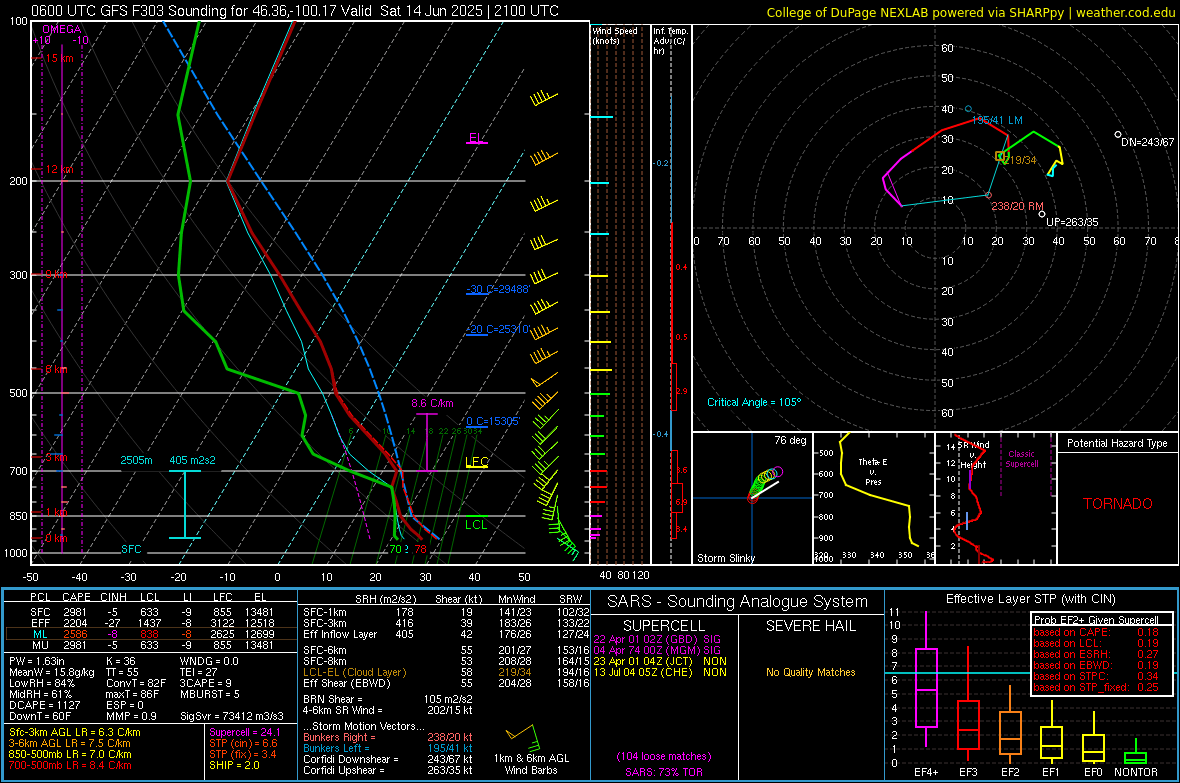Click the 238/20 RM hodograph label
1180x783 pixels.
click(1017, 206)
